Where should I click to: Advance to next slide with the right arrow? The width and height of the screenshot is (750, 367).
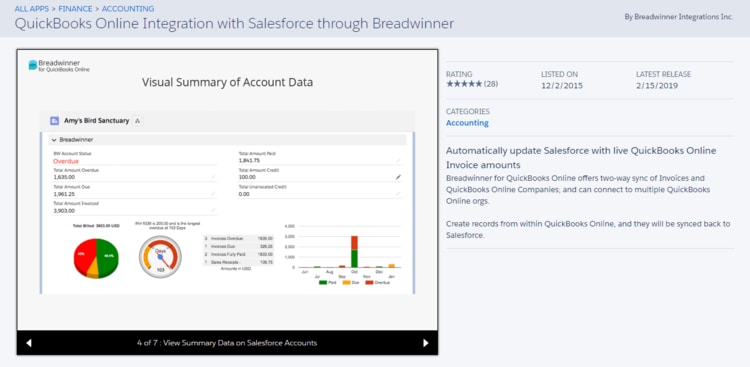tap(426, 343)
